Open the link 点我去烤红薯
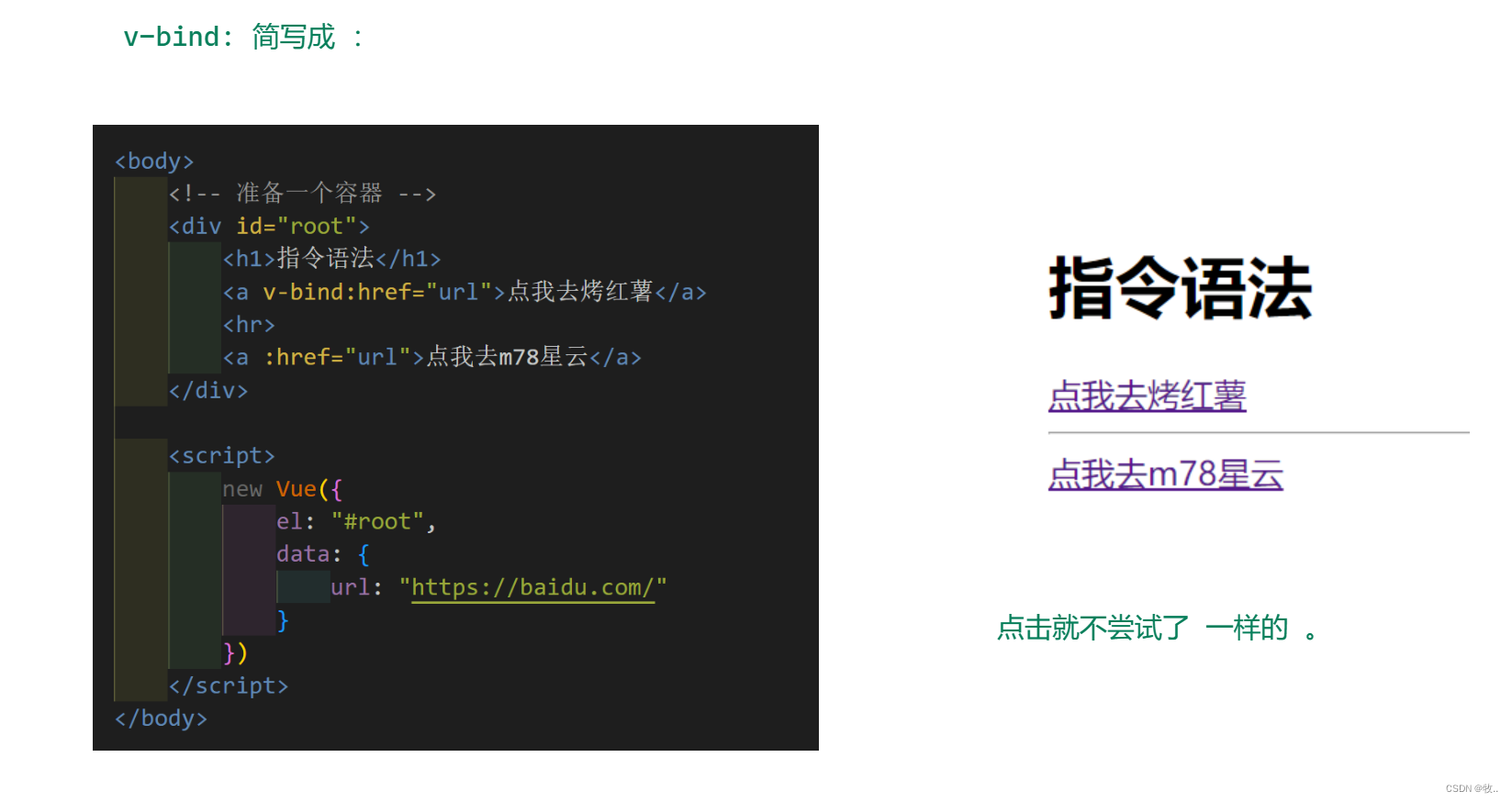This screenshot has width=1512, height=802. [x=1147, y=396]
